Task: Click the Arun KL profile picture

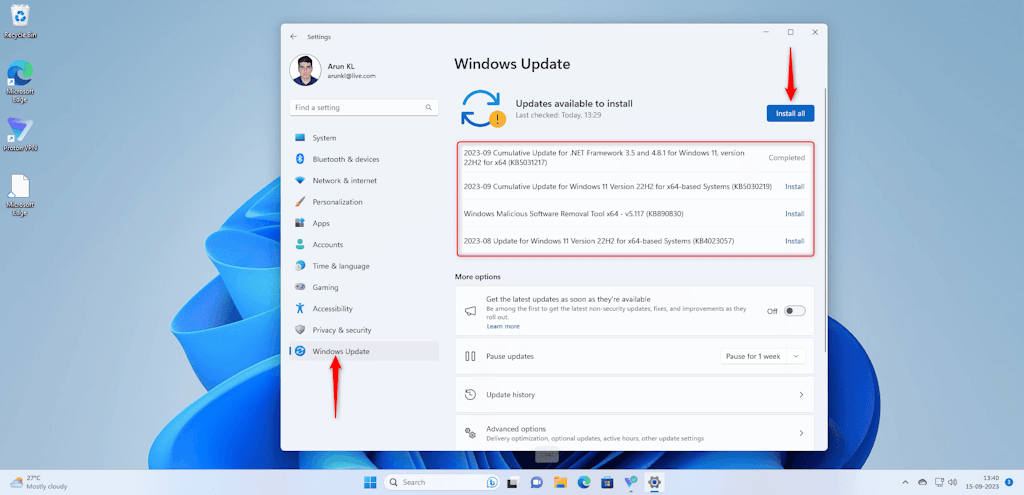Action: (305, 71)
